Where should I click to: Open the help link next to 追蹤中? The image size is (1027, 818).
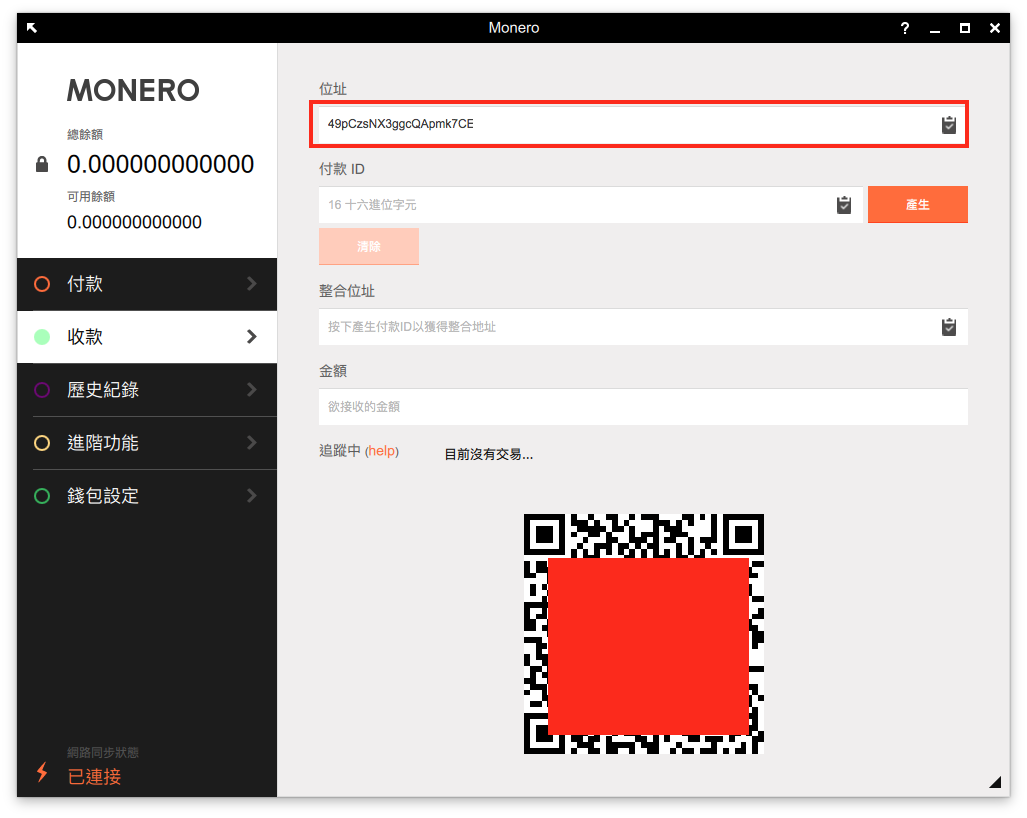click(x=381, y=451)
